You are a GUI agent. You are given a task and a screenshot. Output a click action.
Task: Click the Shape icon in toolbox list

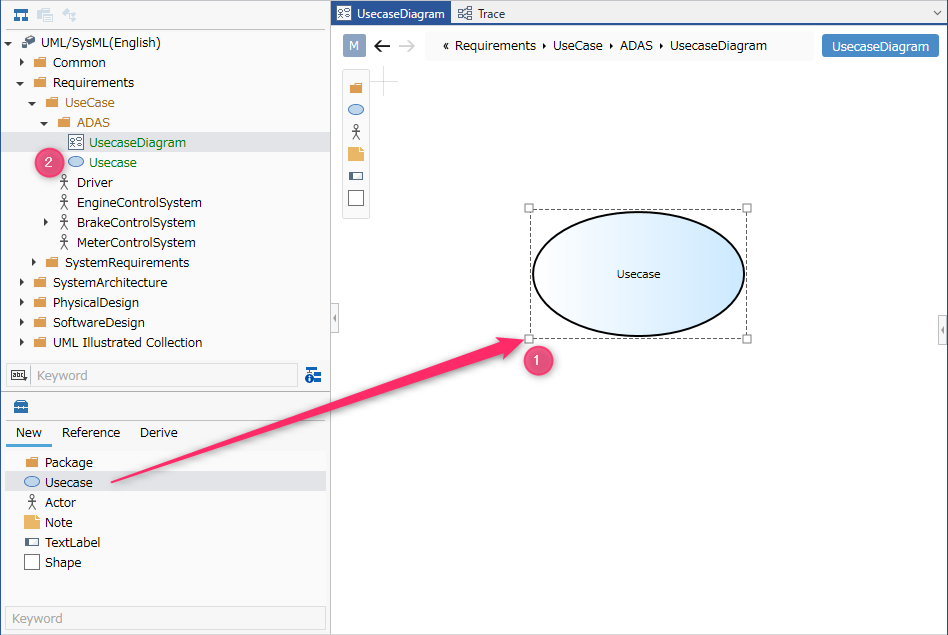tap(32, 562)
